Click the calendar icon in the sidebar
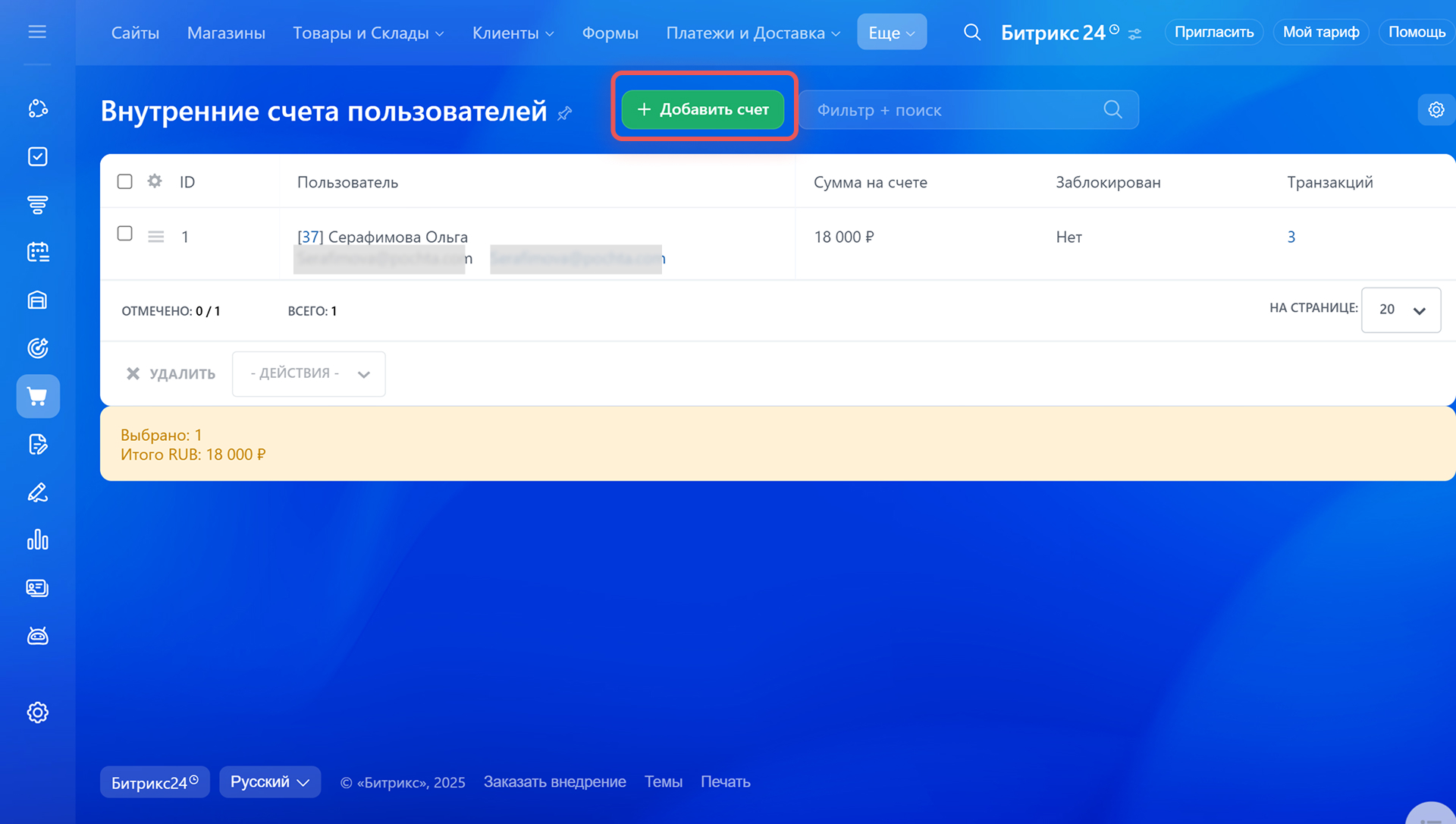The image size is (1456, 824). pyautogui.click(x=38, y=252)
